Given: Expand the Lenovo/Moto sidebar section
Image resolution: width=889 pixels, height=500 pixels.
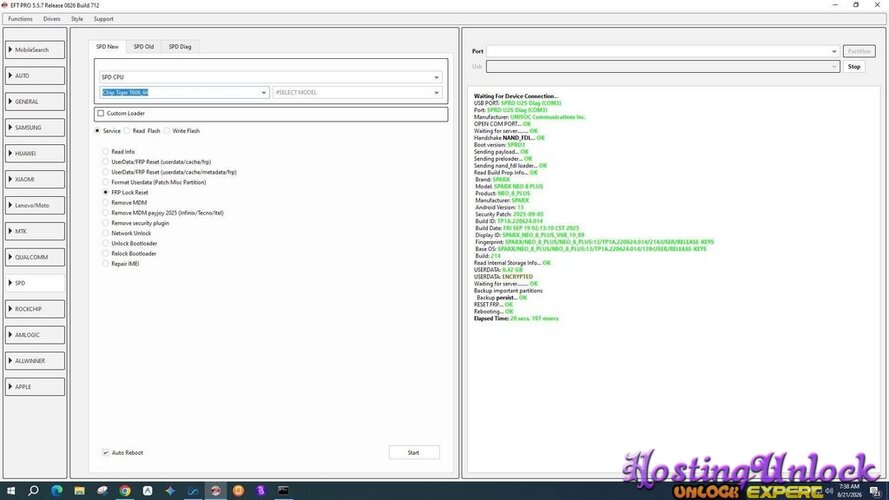Looking at the screenshot, I should (x=35, y=205).
